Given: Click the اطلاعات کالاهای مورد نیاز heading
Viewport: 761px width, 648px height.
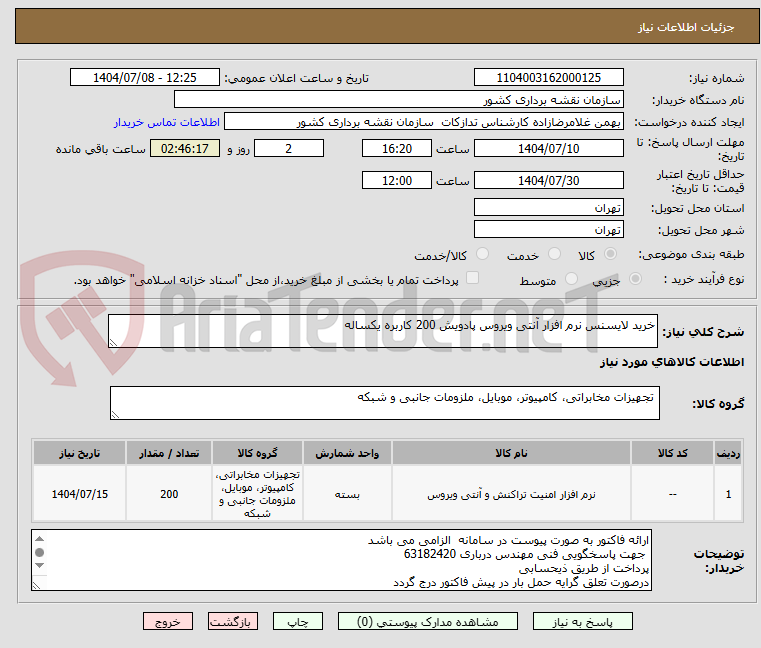Looking at the screenshot, I should 672,362.
